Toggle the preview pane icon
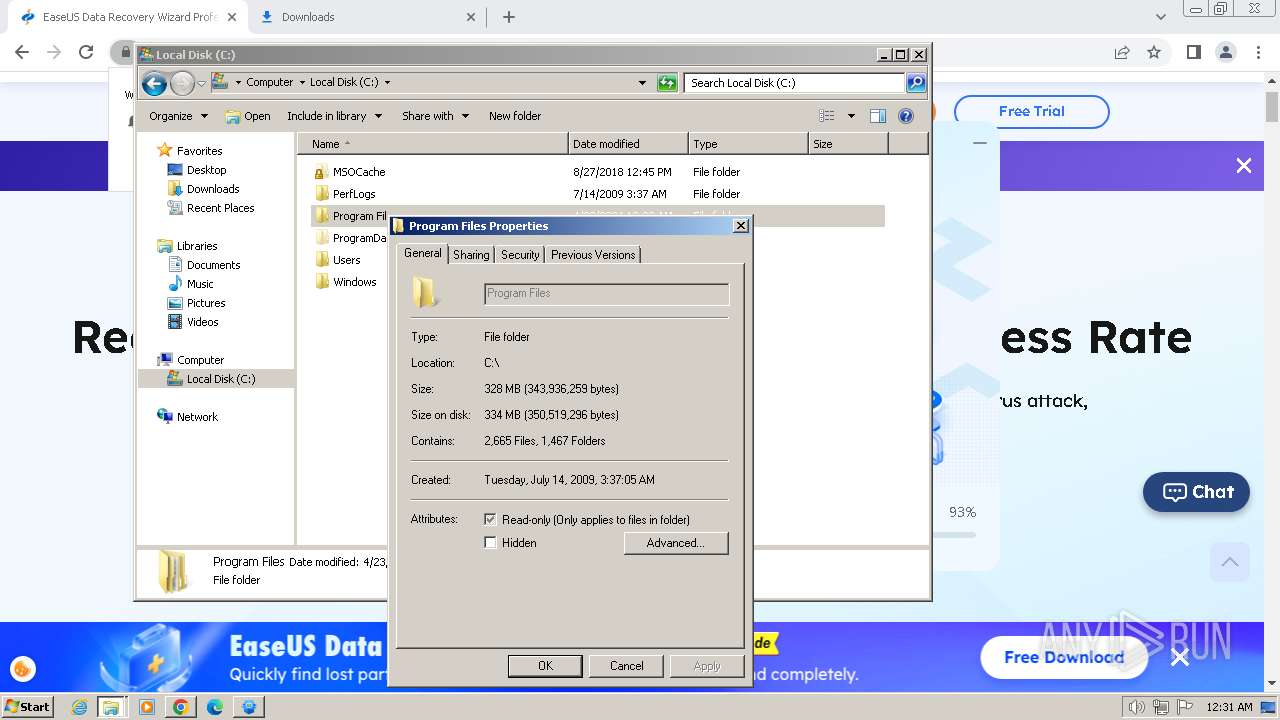 [878, 116]
